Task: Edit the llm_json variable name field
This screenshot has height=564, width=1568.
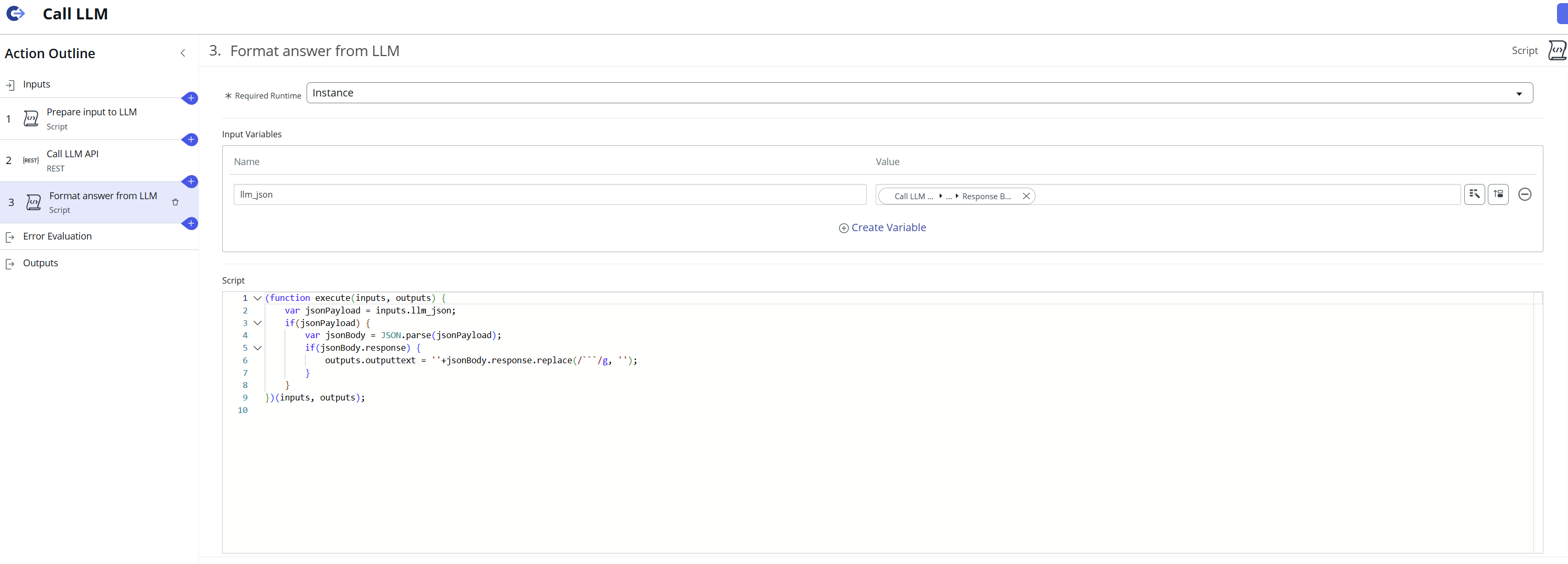Action: pyautogui.click(x=550, y=195)
